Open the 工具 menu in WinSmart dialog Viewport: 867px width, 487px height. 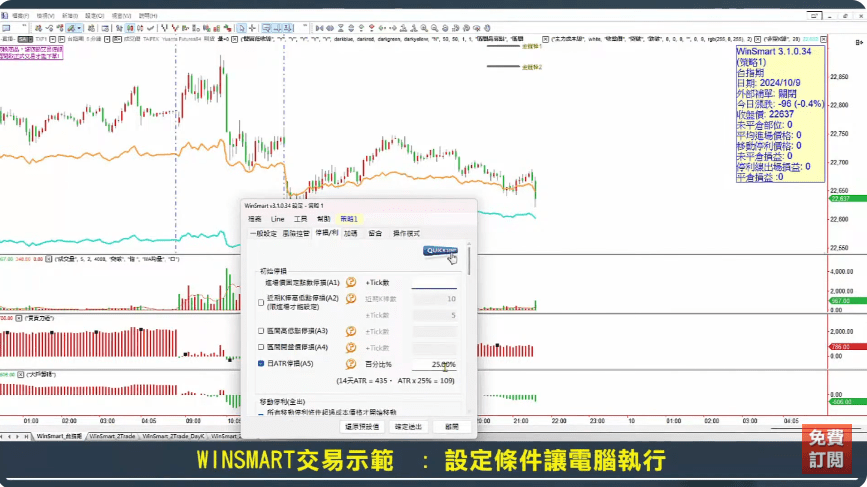[300, 219]
